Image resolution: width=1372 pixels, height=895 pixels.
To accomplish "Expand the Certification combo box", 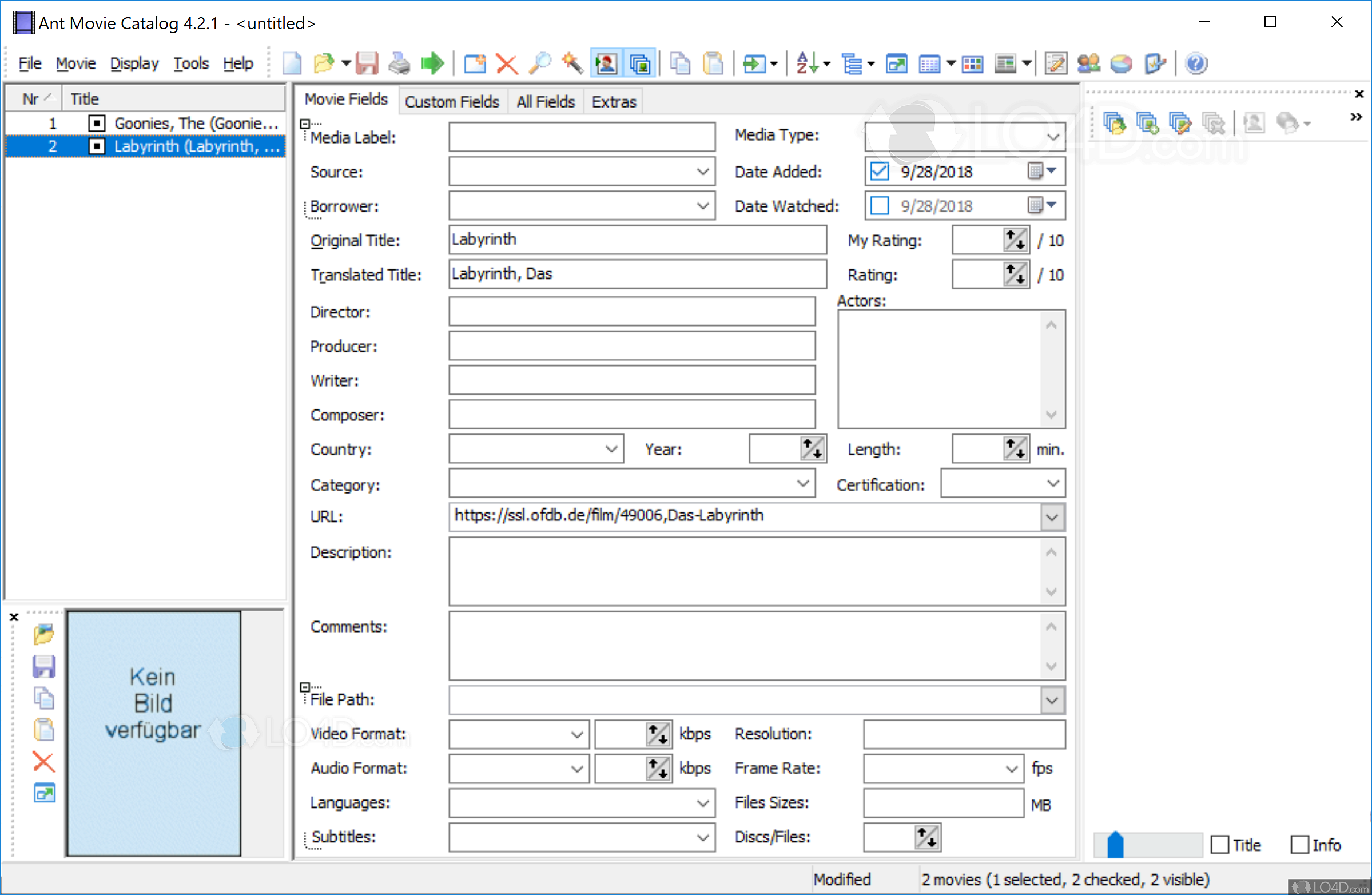I will click(1053, 483).
